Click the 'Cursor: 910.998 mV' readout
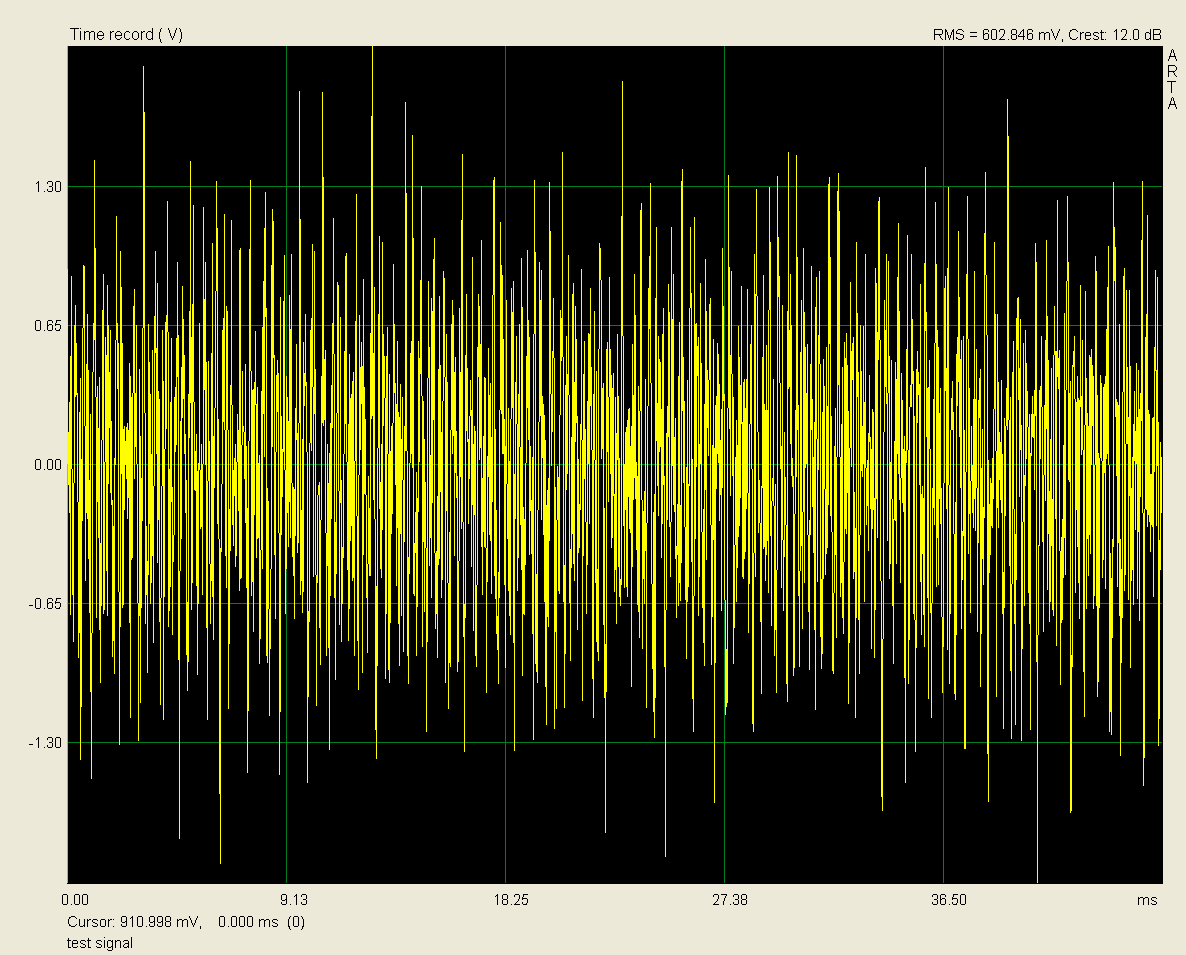 [133, 922]
